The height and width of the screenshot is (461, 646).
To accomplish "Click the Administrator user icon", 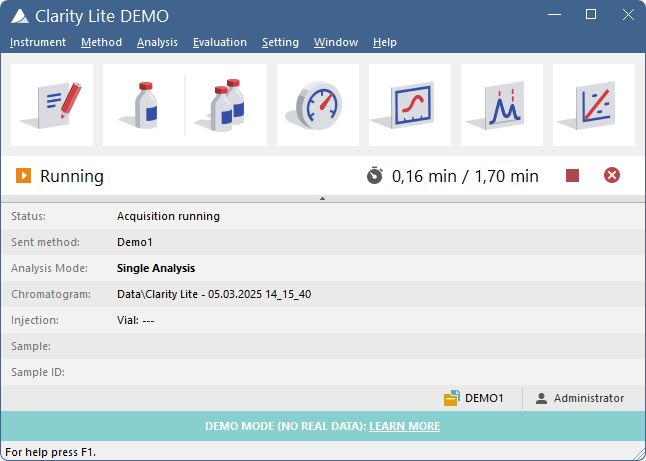I will (541, 398).
